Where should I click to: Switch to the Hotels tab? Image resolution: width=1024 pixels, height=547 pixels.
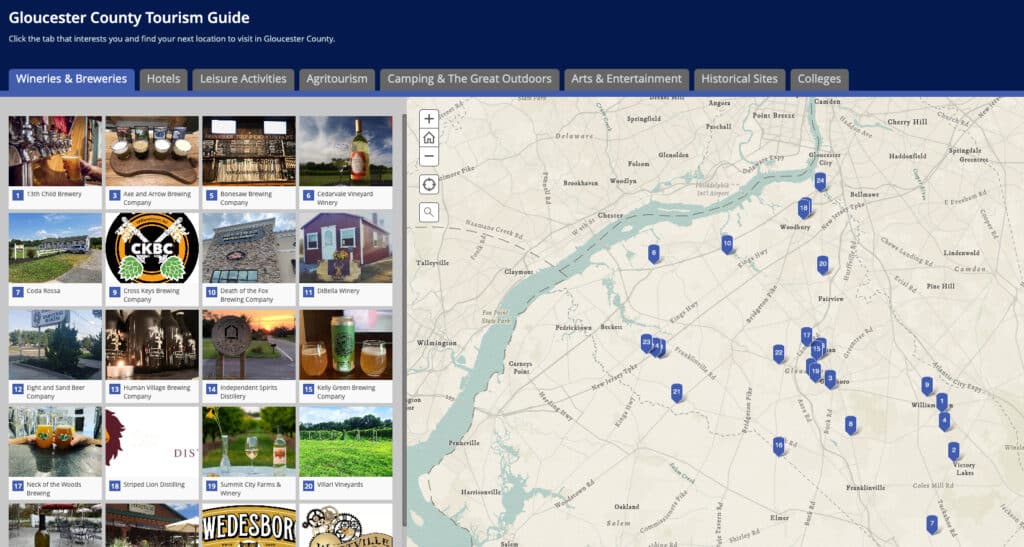click(163, 79)
